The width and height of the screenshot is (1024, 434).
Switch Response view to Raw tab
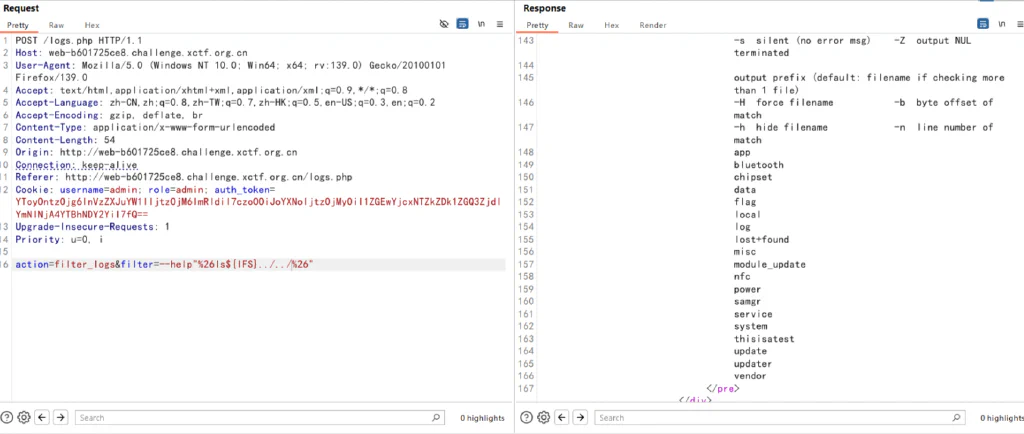pyautogui.click(x=576, y=25)
